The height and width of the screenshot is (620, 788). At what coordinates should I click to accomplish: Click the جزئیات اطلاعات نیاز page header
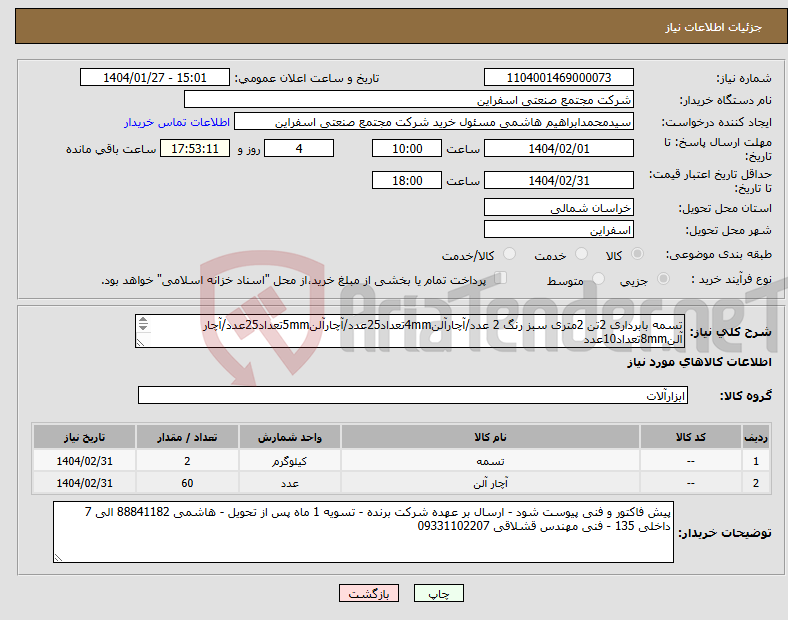tap(714, 27)
